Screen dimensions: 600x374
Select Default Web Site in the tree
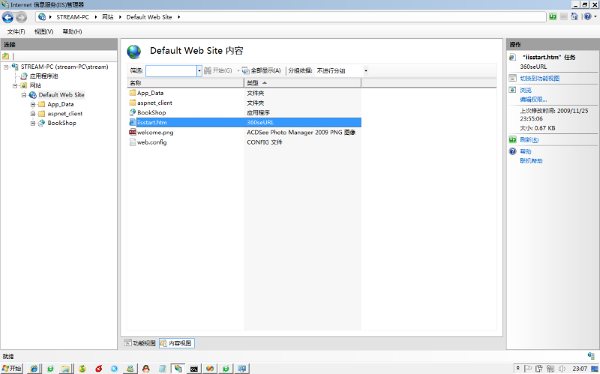point(61,95)
